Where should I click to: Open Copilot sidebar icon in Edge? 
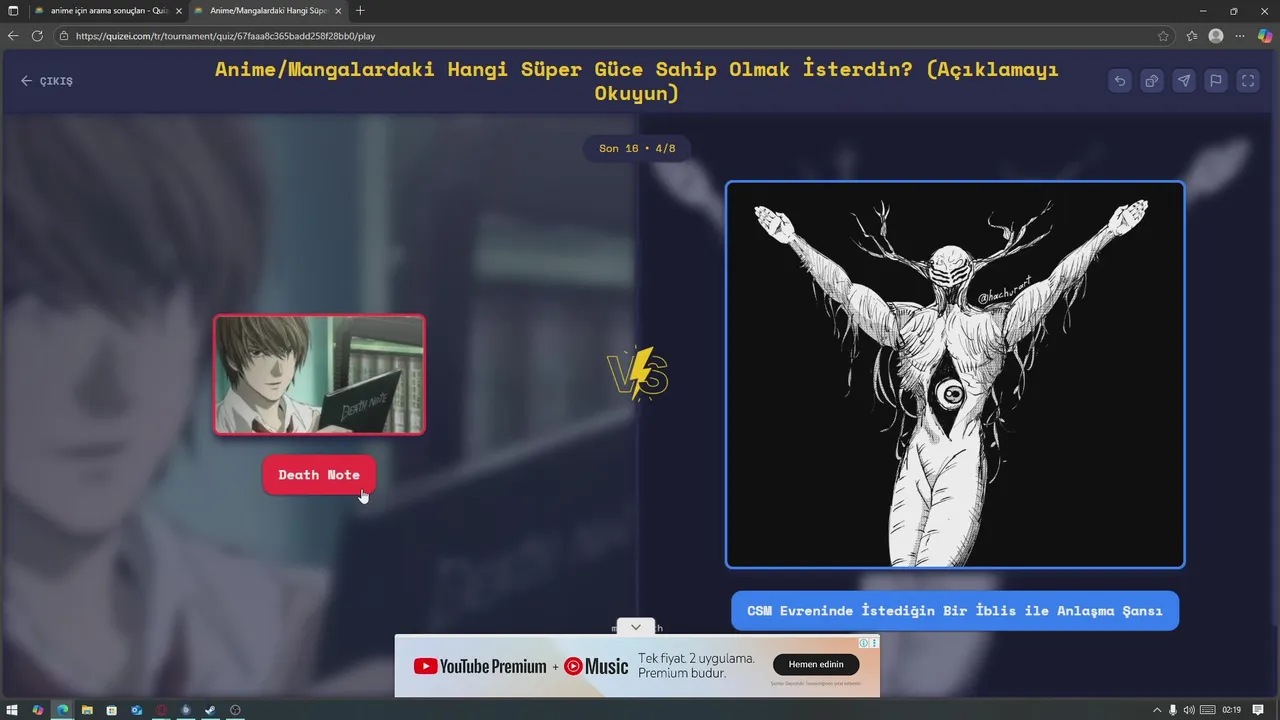pos(1265,36)
